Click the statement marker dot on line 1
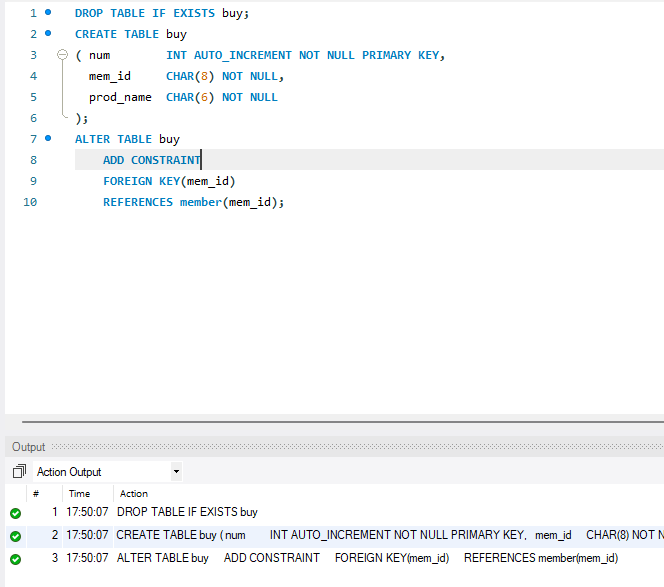This screenshot has width=664, height=587. point(48,12)
